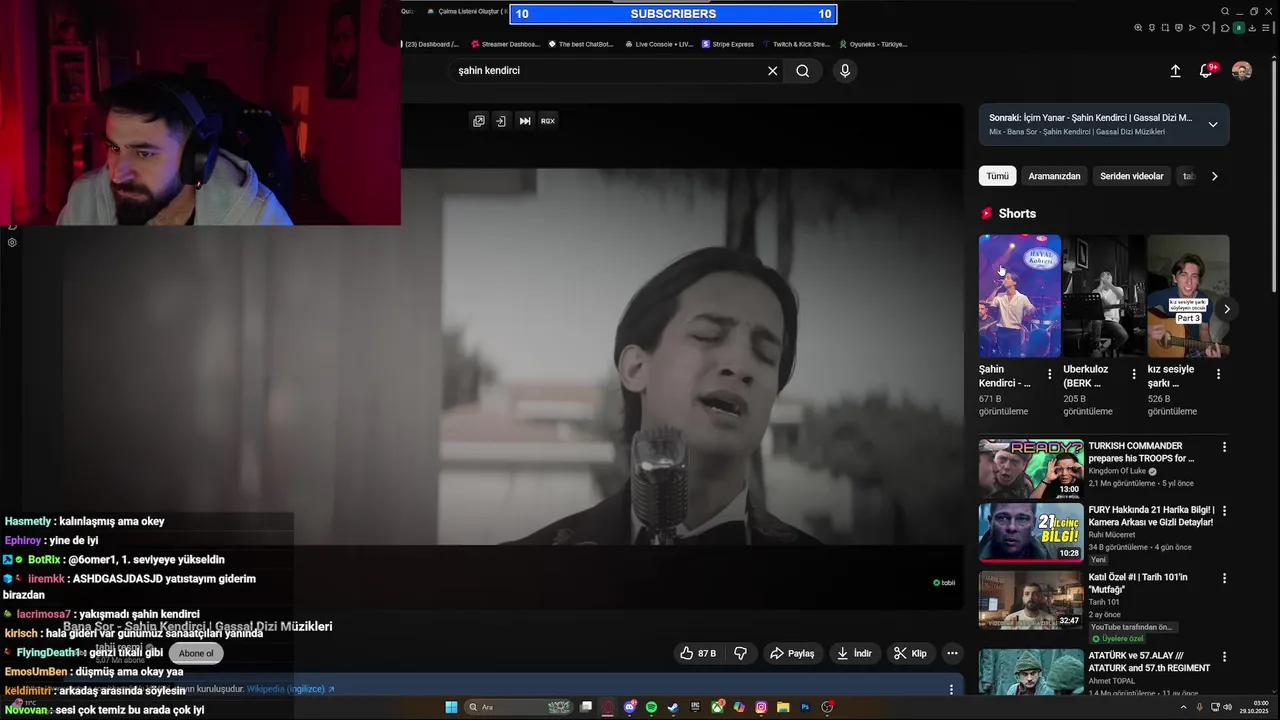Select the Tümü filter chip

point(998,176)
